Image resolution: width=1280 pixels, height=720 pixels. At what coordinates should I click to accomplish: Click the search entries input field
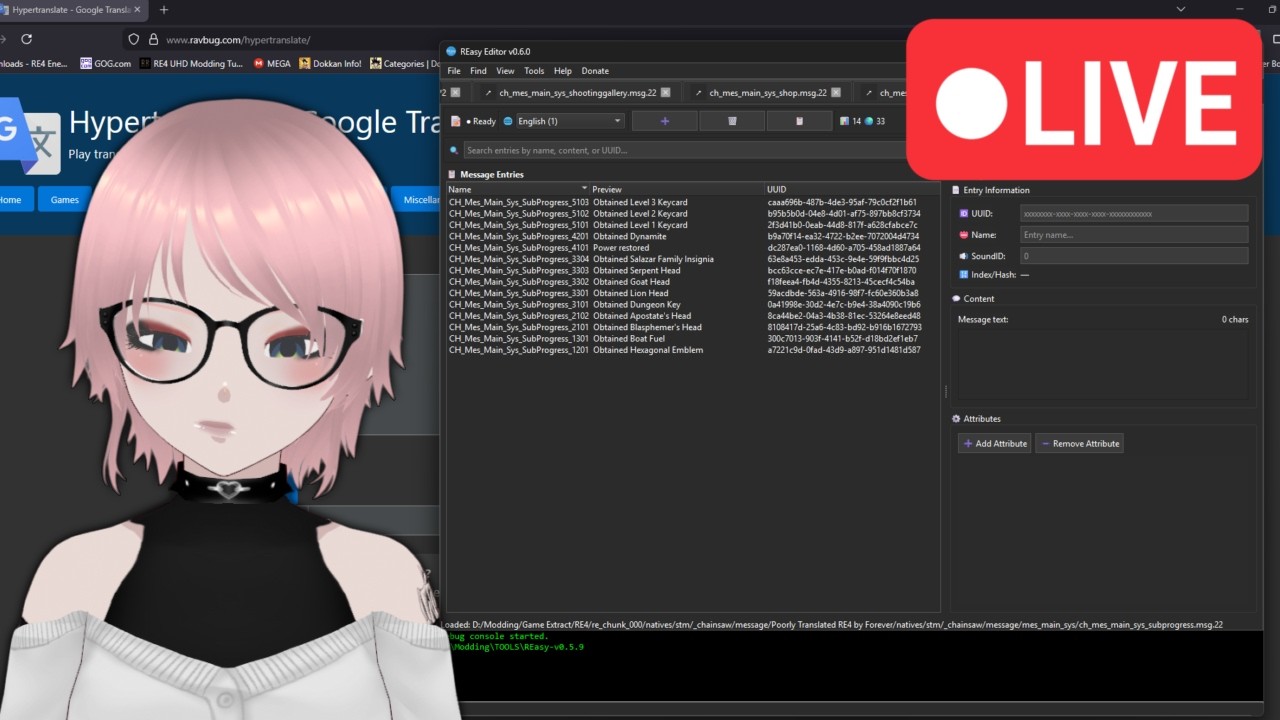(685, 150)
